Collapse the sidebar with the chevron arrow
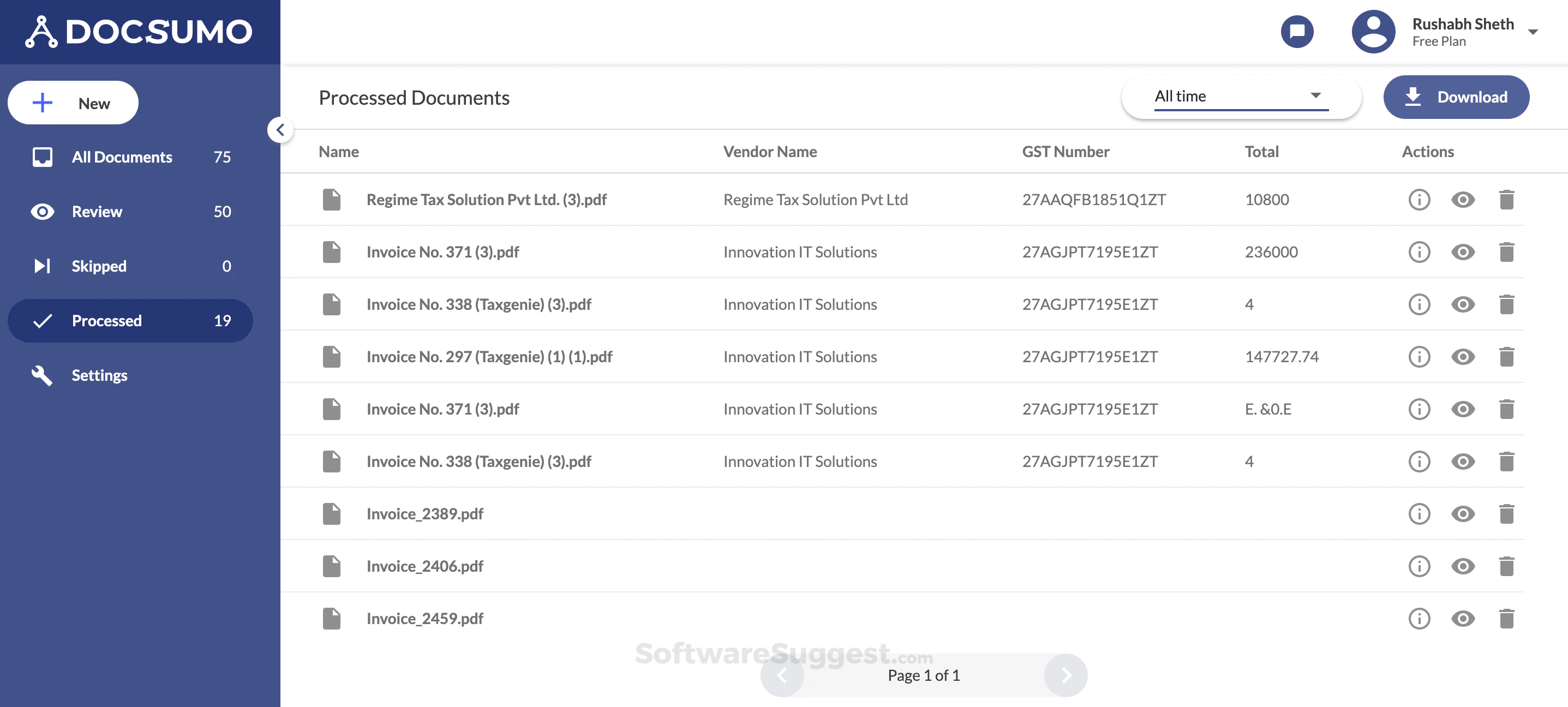This screenshot has height=707, width=1568. pyautogui.click(x=280, y=130)
